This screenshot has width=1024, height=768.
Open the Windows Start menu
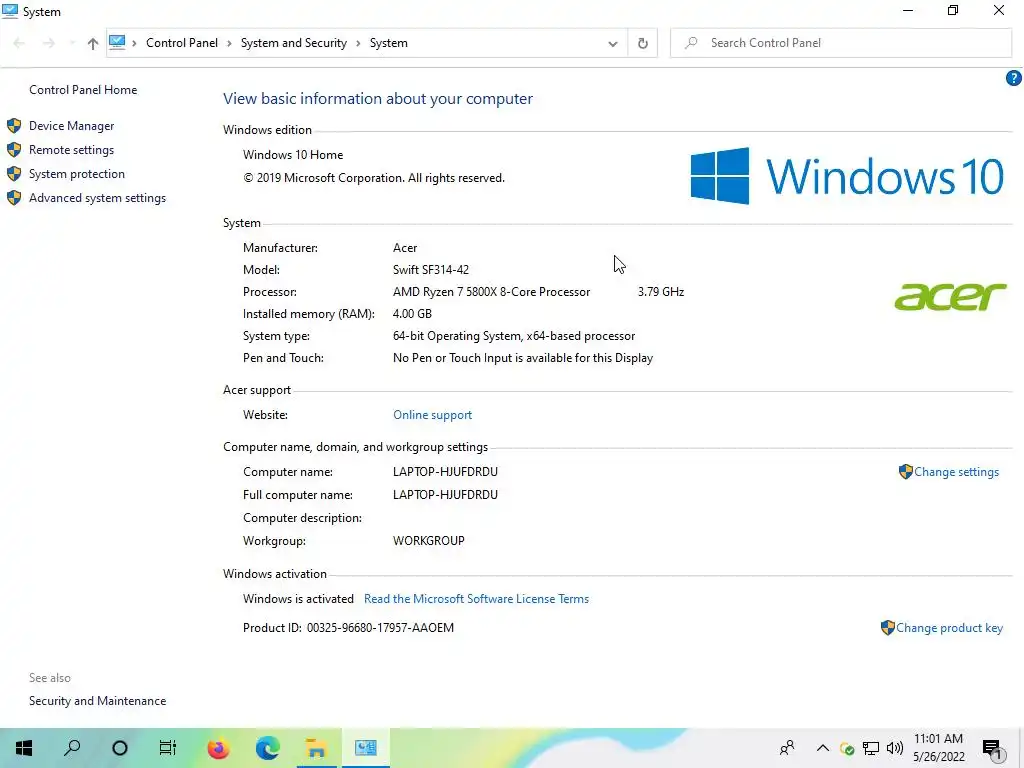[x=24, y=748]
